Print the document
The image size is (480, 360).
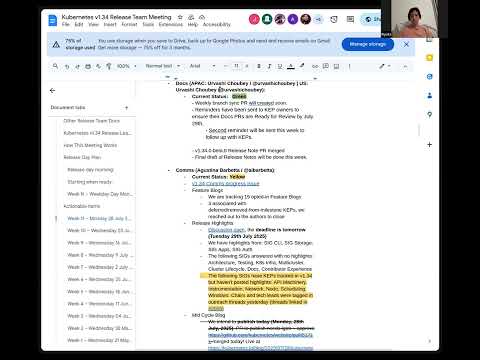pyautogui.click(x=88, y=66)
